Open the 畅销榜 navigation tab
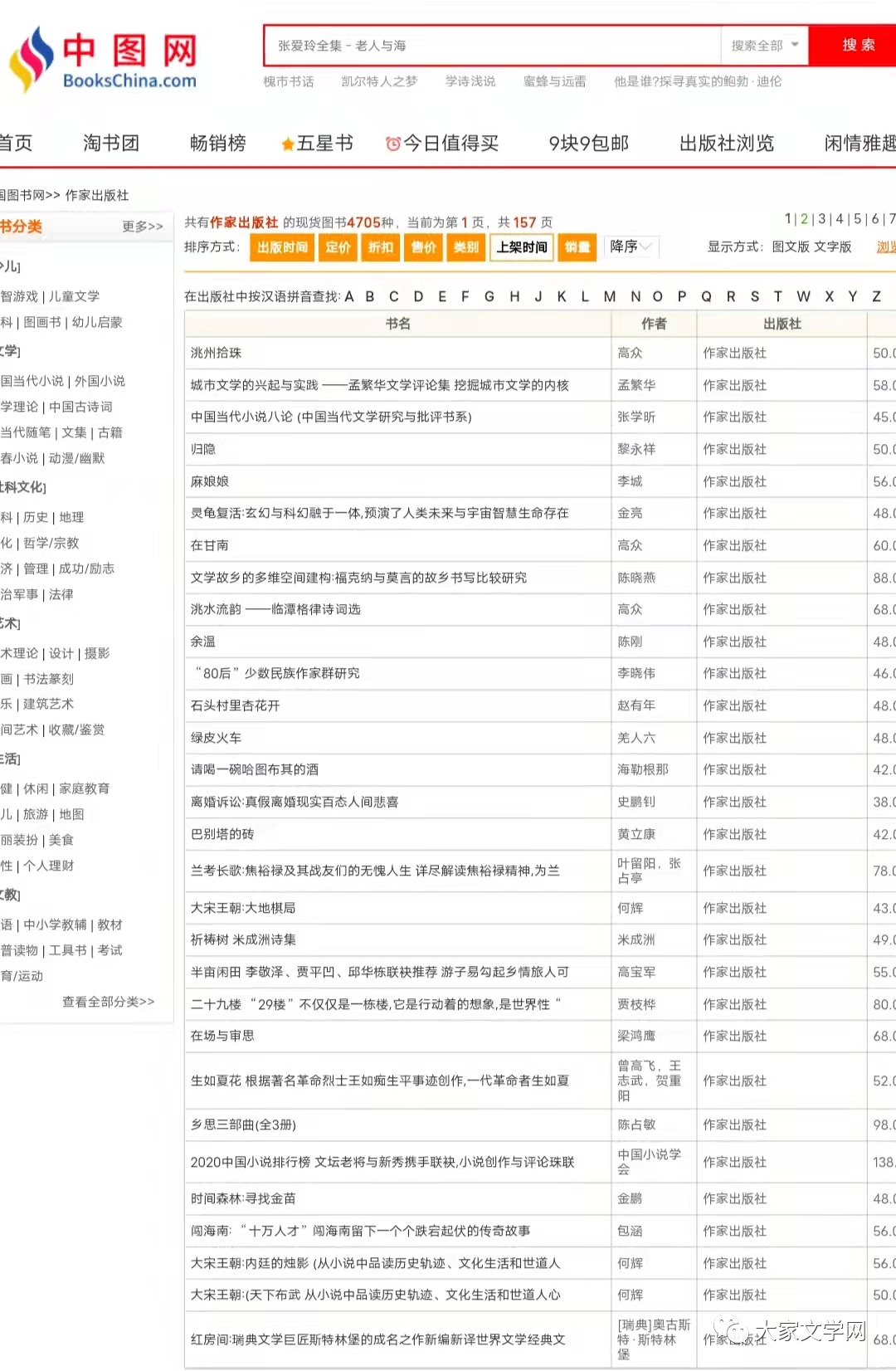 [x=218, y=144]
